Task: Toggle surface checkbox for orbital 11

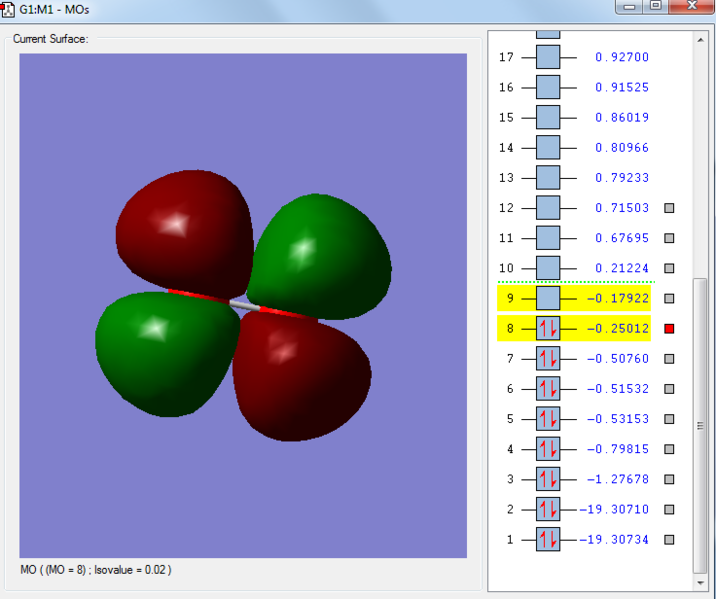Action: (669, 238)
